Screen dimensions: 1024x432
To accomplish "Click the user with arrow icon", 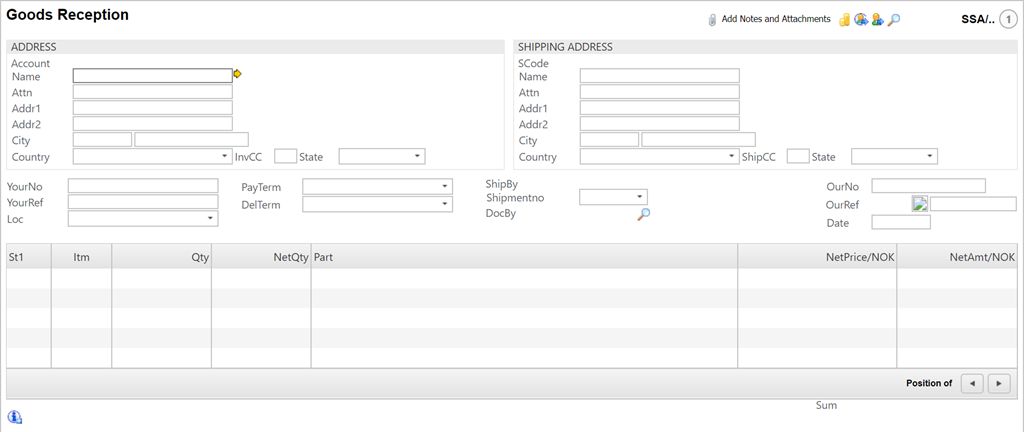I will 877,19.
